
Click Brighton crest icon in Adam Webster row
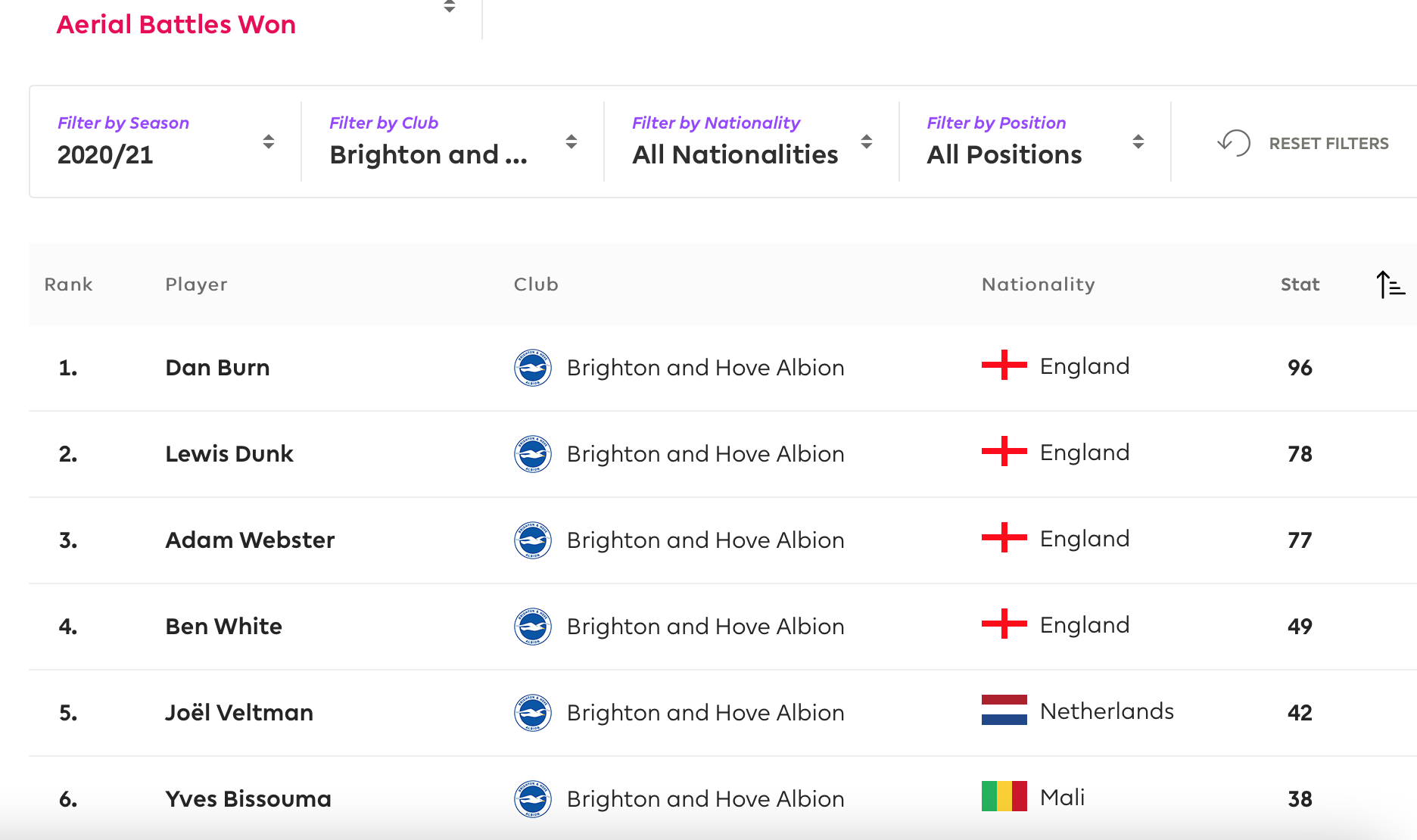point(533,540)
